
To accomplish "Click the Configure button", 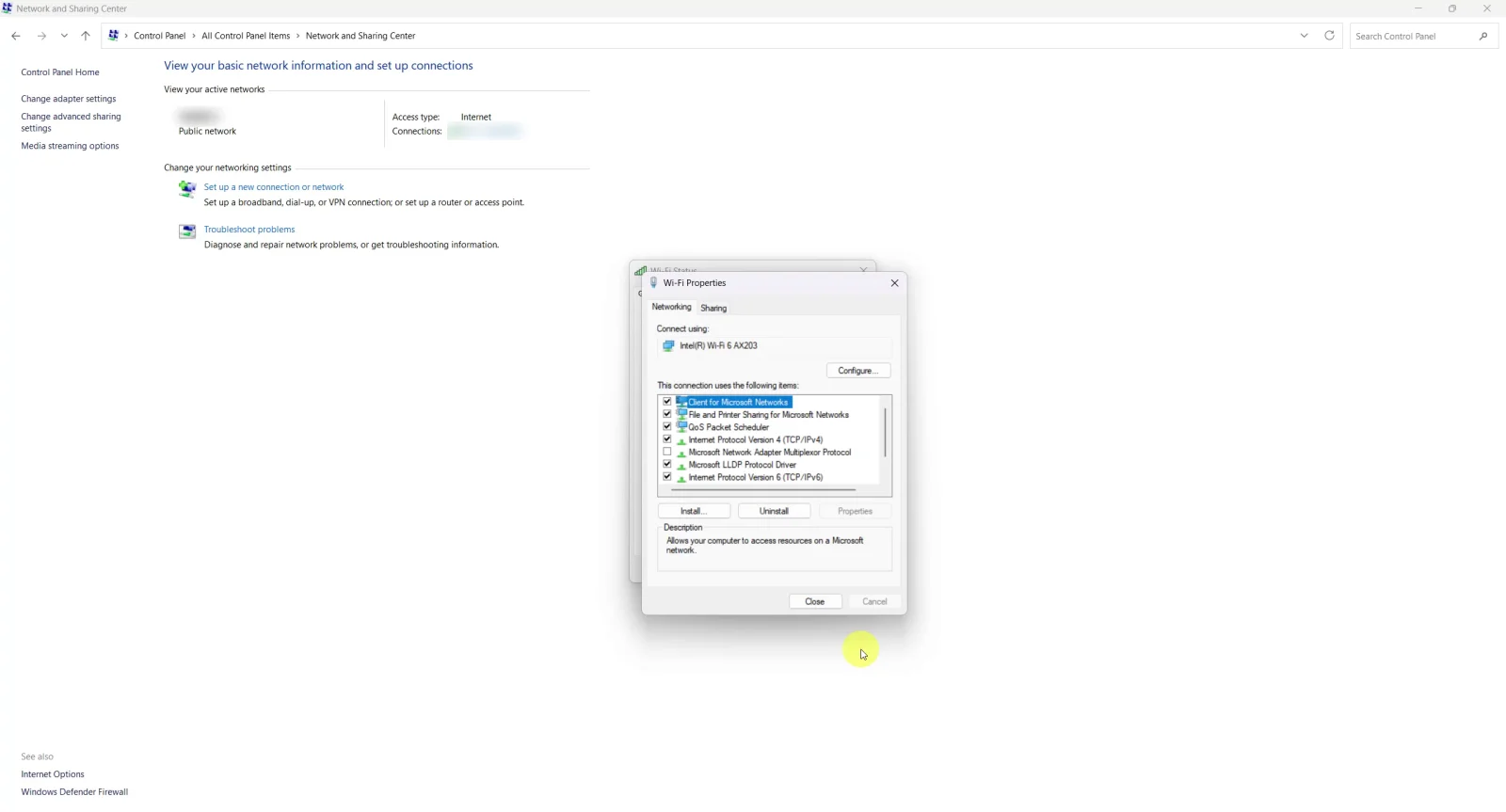I will 858,371.
